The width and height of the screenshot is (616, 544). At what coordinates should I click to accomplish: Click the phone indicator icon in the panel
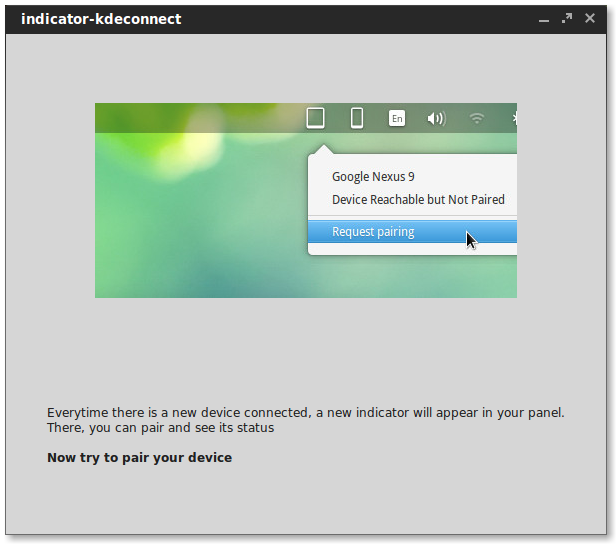[x=356, y=118]
